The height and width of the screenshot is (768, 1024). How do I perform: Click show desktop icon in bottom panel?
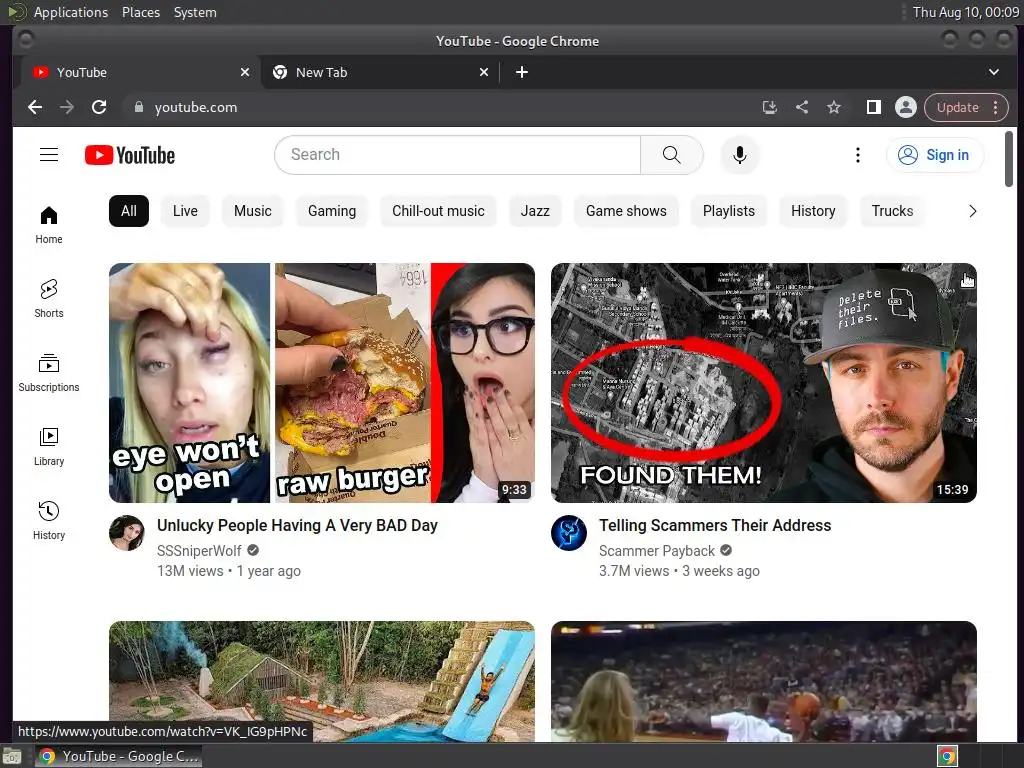click(12, 756)
